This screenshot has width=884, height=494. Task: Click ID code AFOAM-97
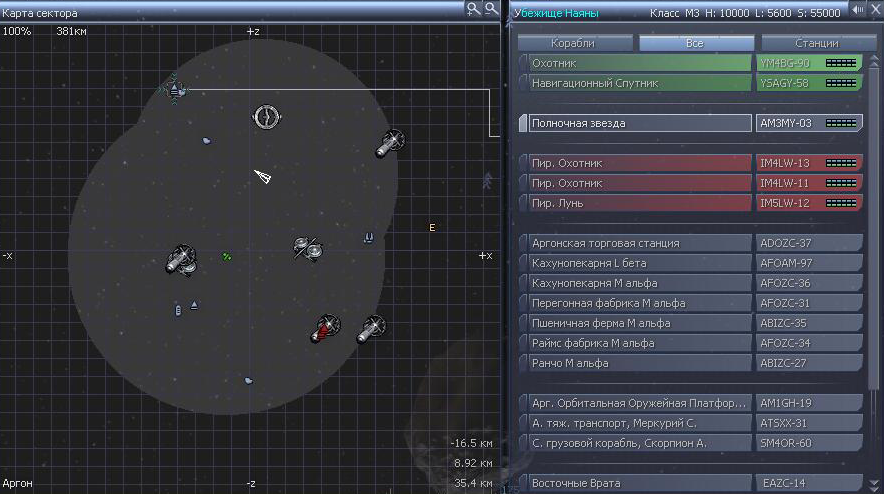click(x=785, y=263)
